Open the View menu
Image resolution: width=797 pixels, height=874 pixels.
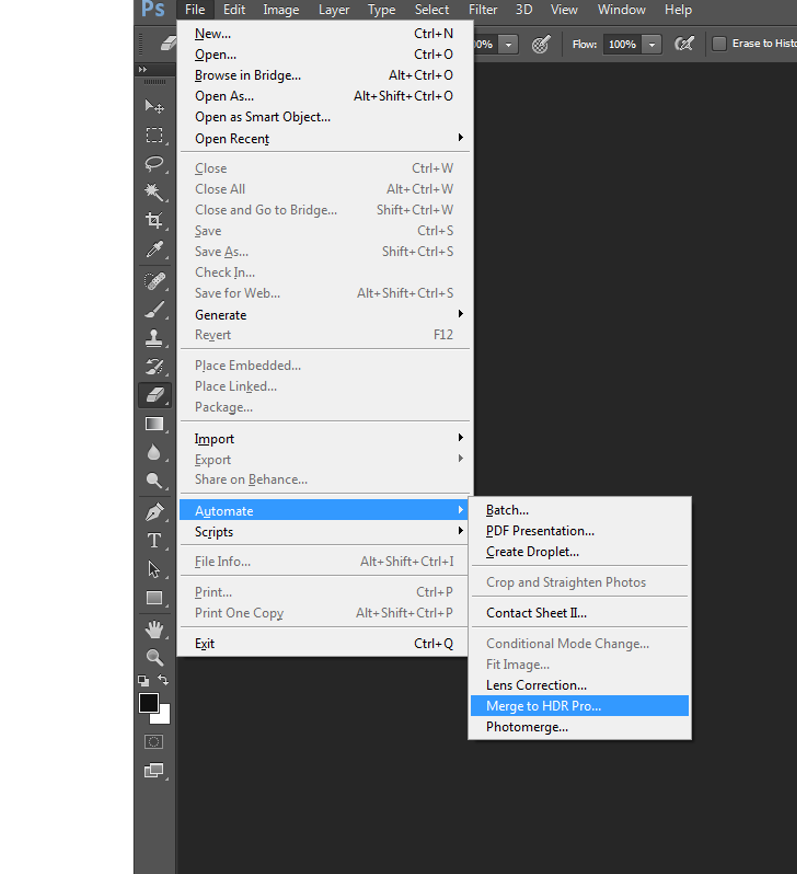pyautogui.click(x=564, y=9)
